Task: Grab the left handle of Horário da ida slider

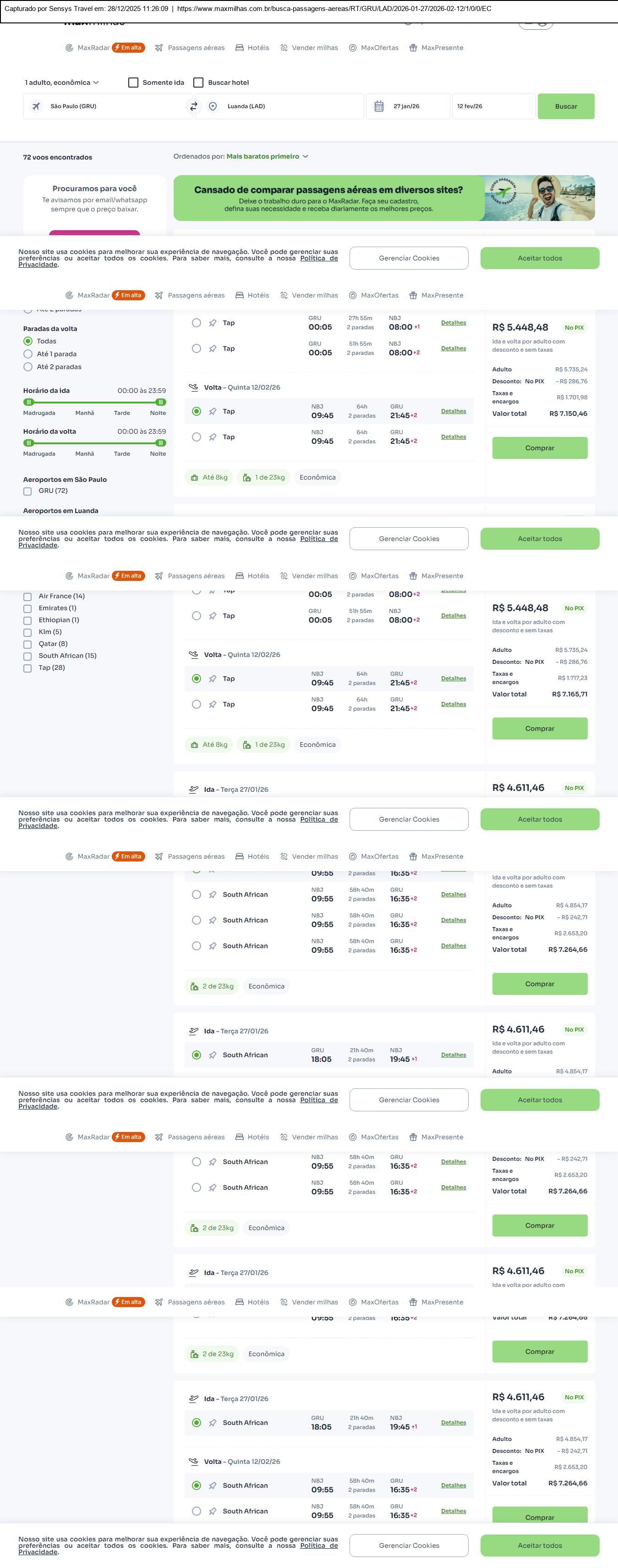Action: [28, 403]
